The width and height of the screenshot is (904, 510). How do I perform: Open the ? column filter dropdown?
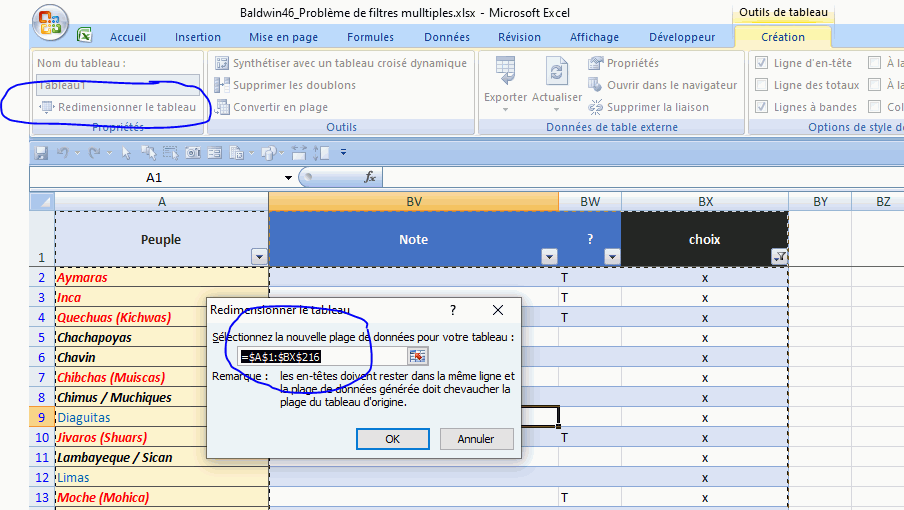click(x=612, y=257)
